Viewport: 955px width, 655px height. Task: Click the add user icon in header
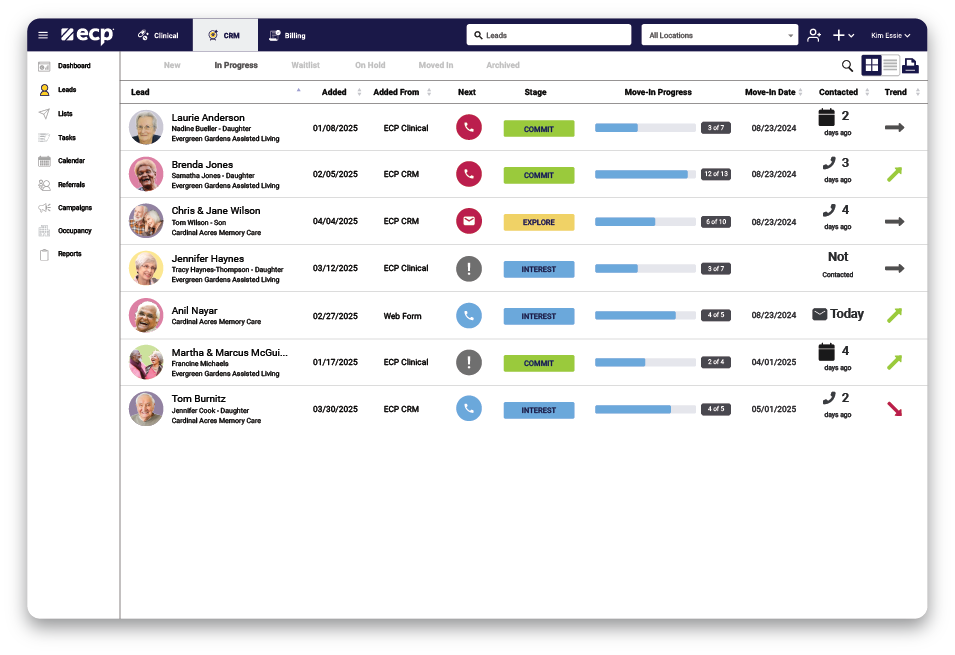coord(814,35)
